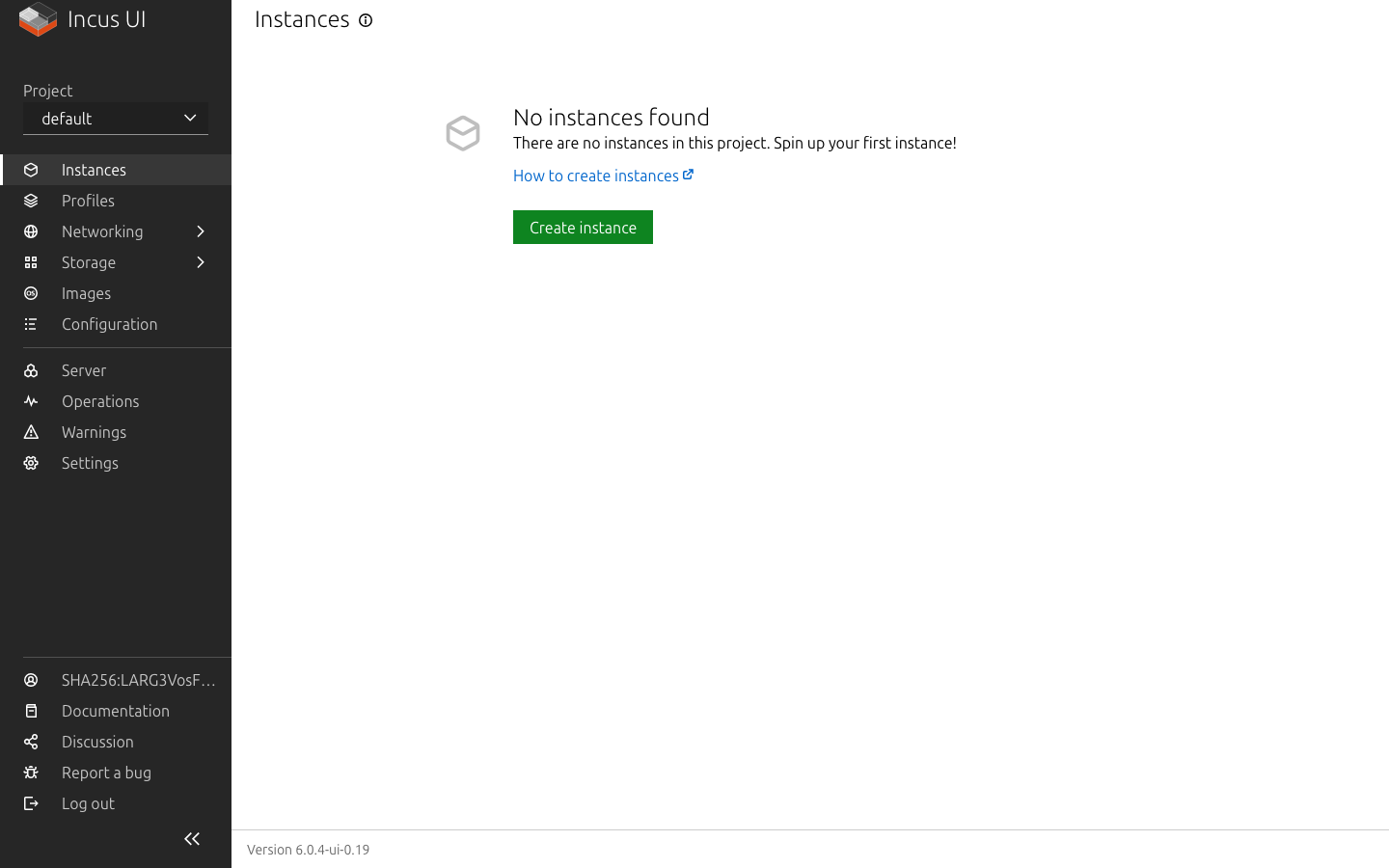Screen dimensions: 1389x868
Task: Open the Server menu entry
Action: click(x=116, y=370)
